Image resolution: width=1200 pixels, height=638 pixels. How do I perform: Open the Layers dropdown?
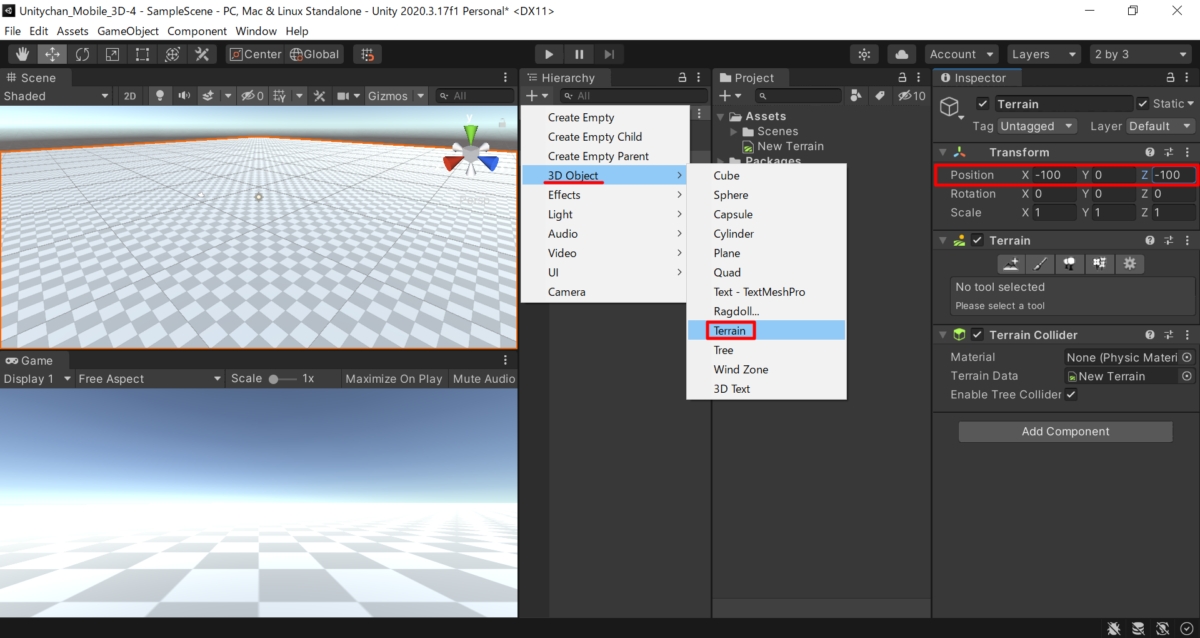pos(1043,54)
